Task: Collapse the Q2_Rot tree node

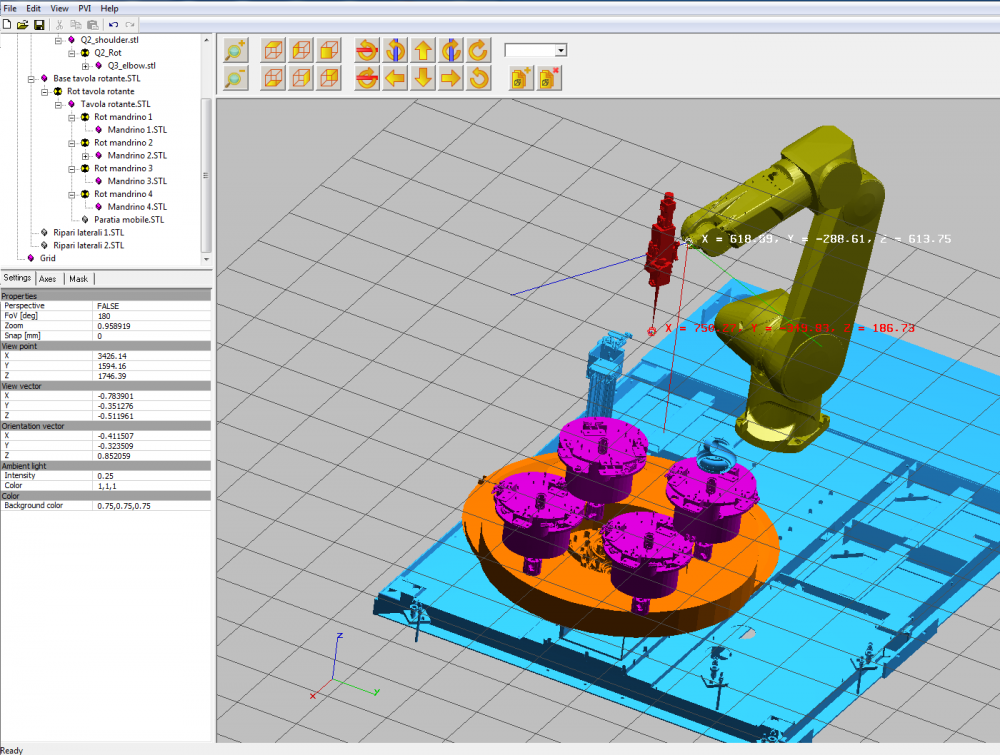Action: [72, 53]
